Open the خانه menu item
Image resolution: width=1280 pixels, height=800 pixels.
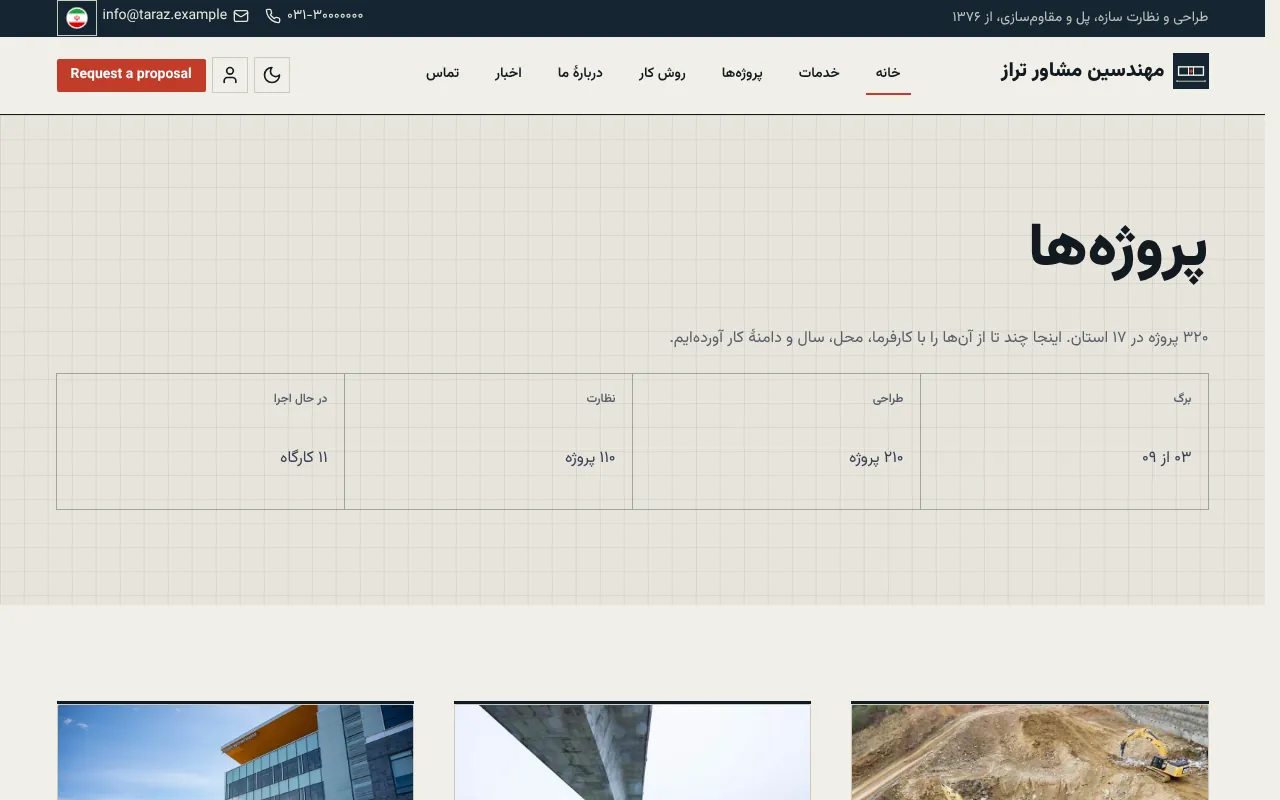(x=888, y=73)
